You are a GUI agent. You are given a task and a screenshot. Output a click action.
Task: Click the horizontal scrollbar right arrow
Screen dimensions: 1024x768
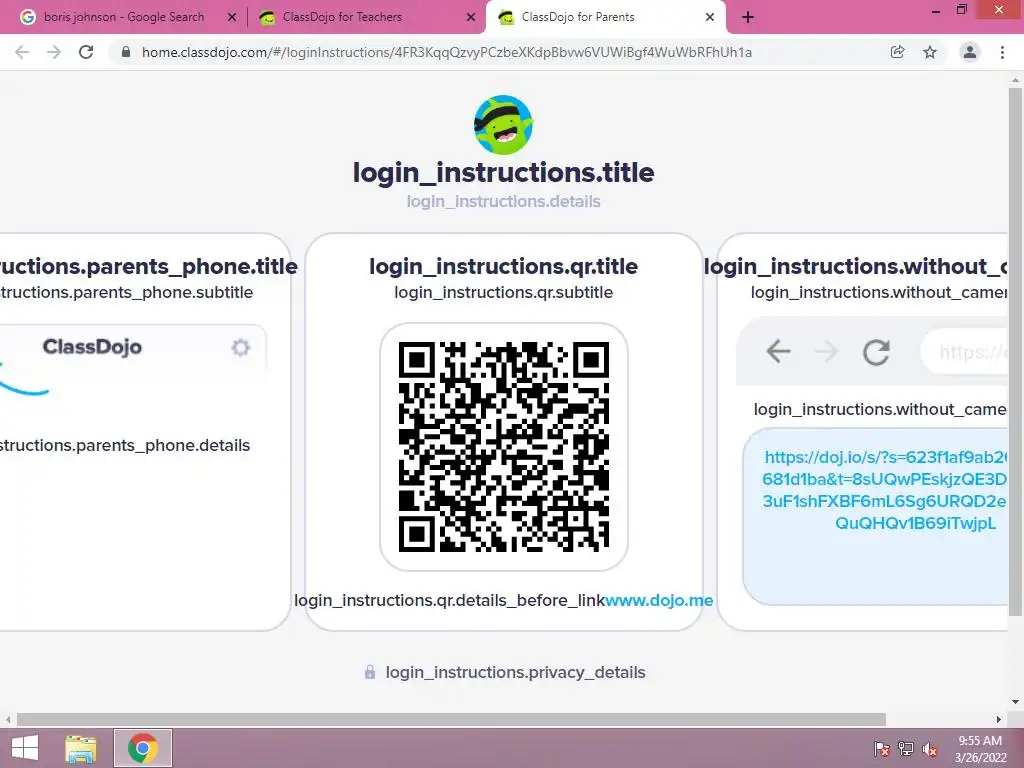pyautogui.click(x=999, y=719)
